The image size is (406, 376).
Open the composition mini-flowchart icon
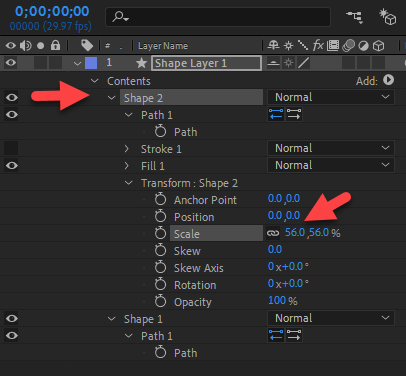[x=354, y=17]
